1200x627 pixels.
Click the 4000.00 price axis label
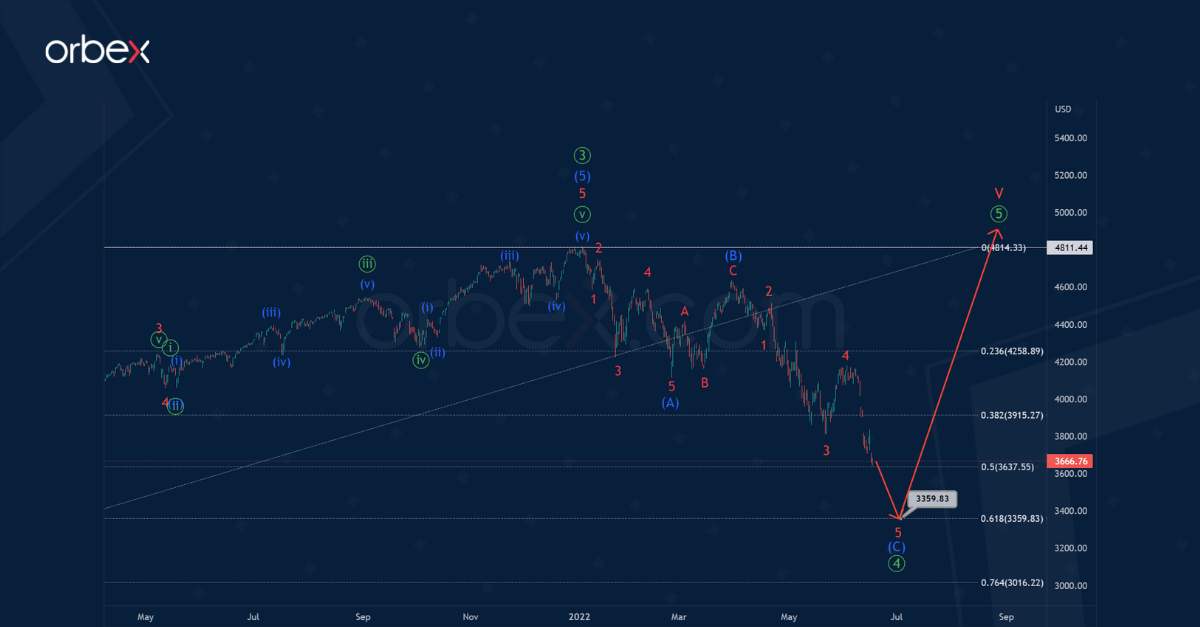(x=1072, y=400)
